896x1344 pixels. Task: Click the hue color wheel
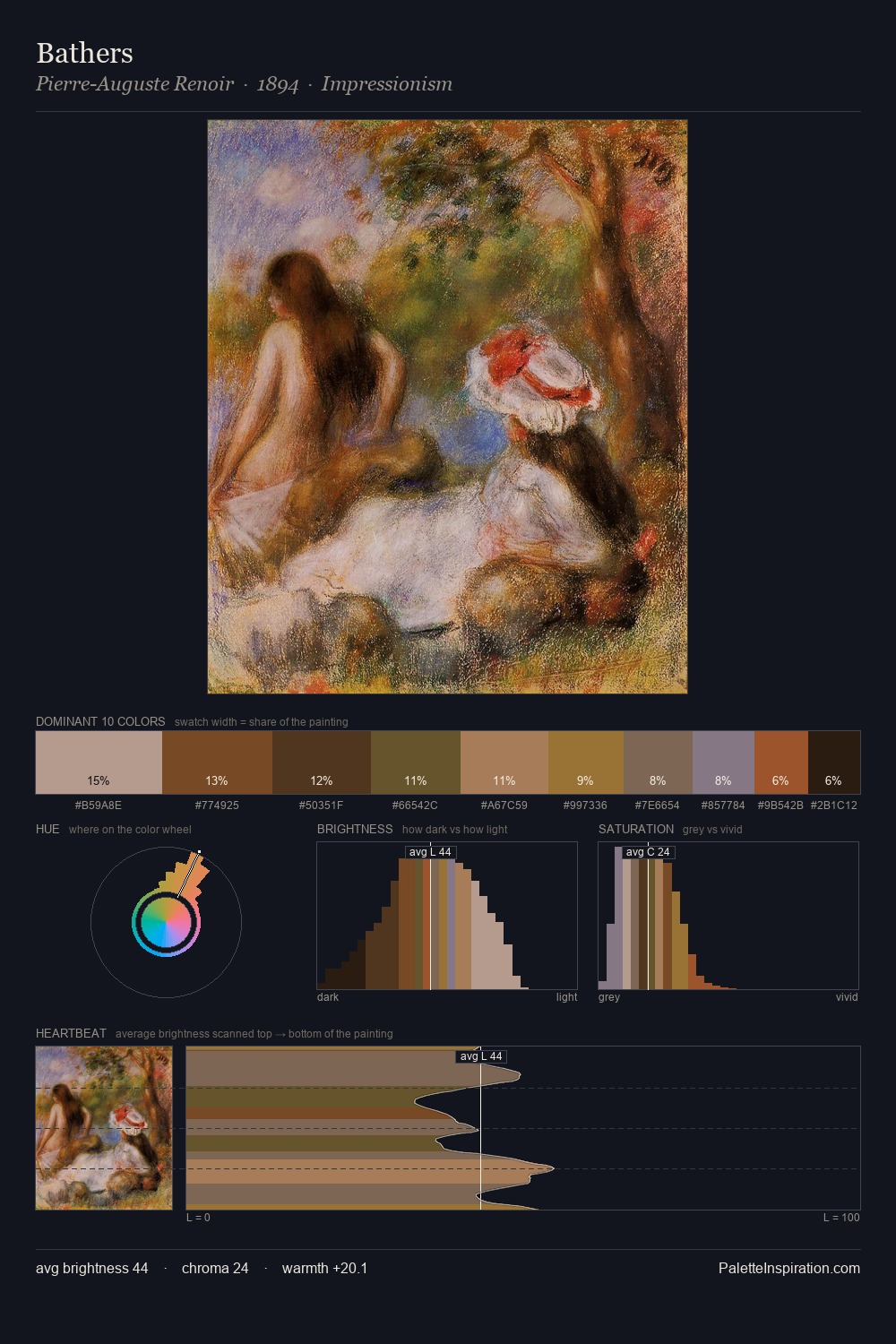click(166, 922)
